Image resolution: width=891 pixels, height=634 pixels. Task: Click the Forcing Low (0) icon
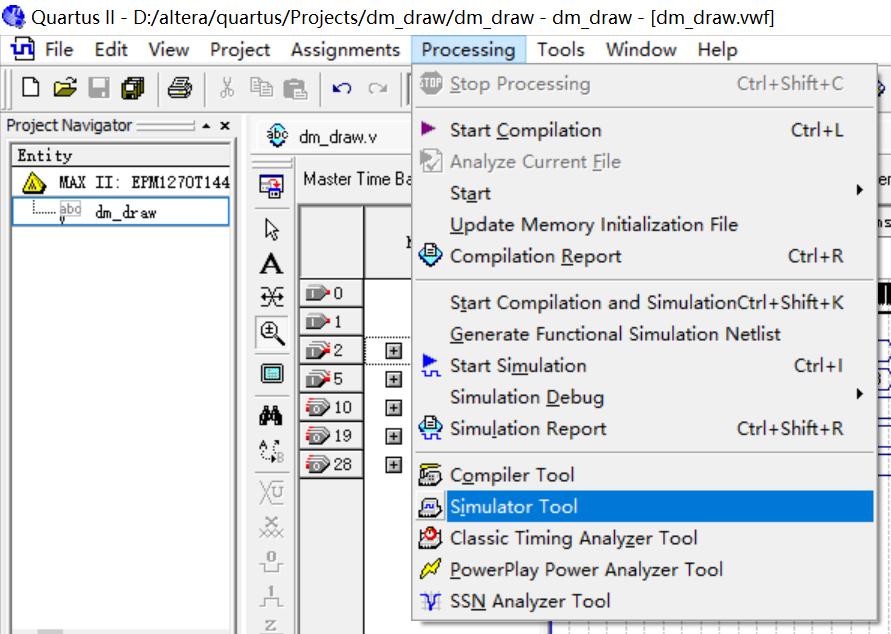(x=272, y=561)
